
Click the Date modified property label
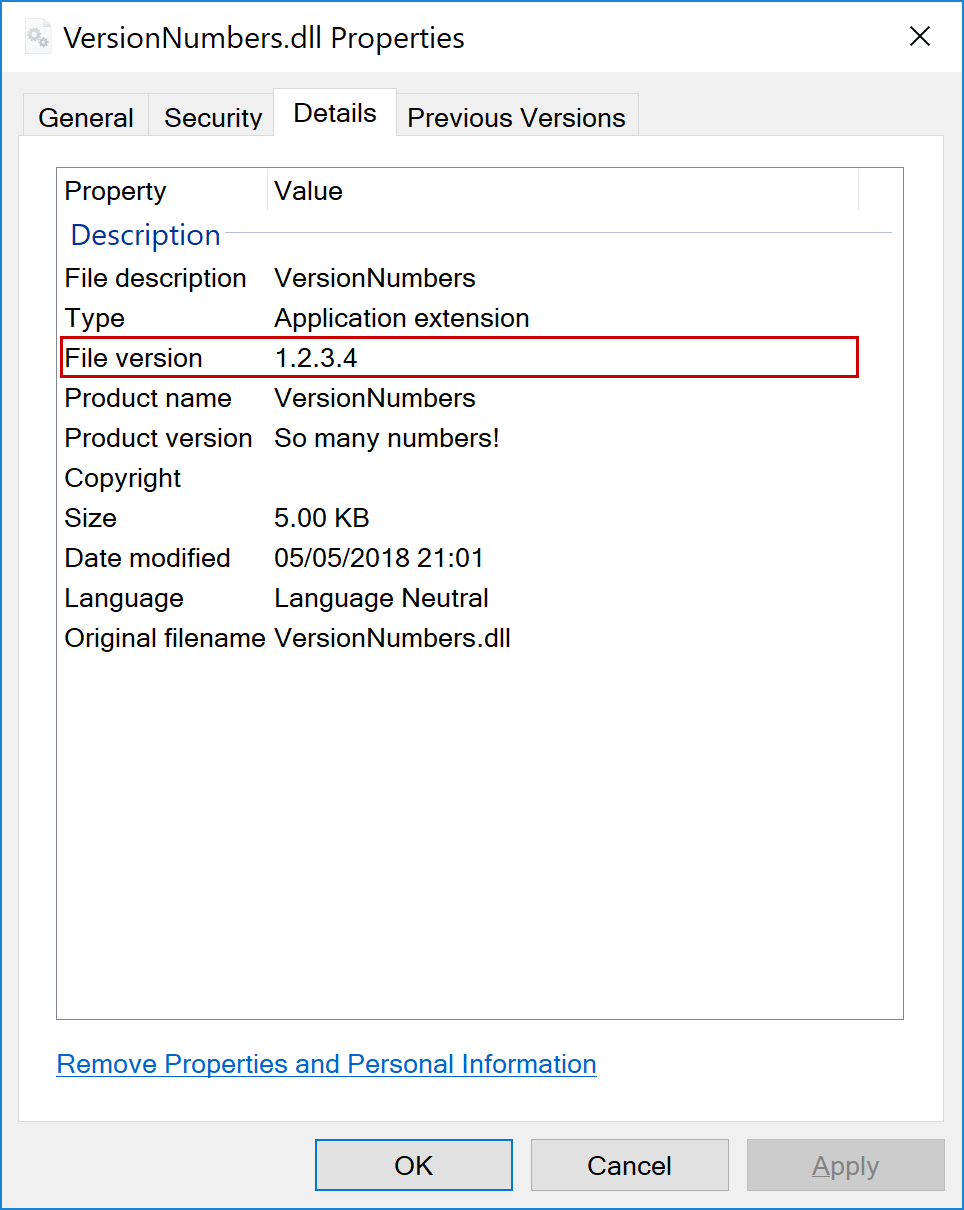tap(148, 558)
